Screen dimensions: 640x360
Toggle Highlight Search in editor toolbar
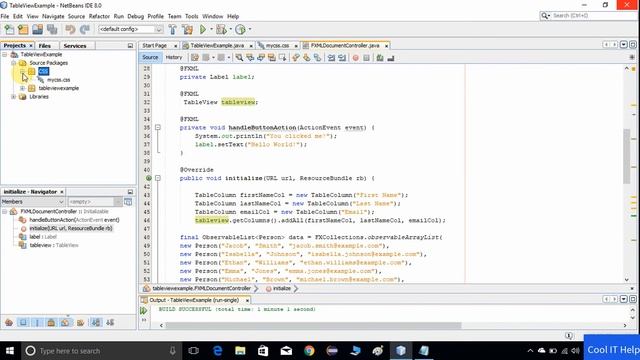tap(271, 58)
